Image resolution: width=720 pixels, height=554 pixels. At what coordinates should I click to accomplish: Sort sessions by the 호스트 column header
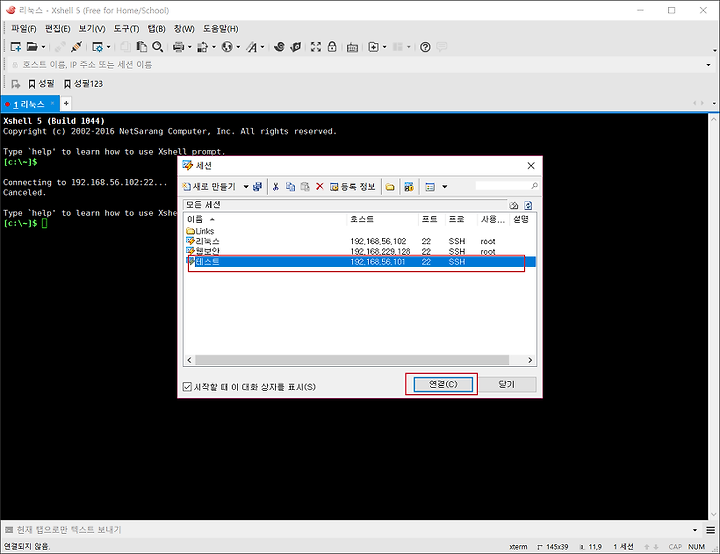[x=382, y=220]
